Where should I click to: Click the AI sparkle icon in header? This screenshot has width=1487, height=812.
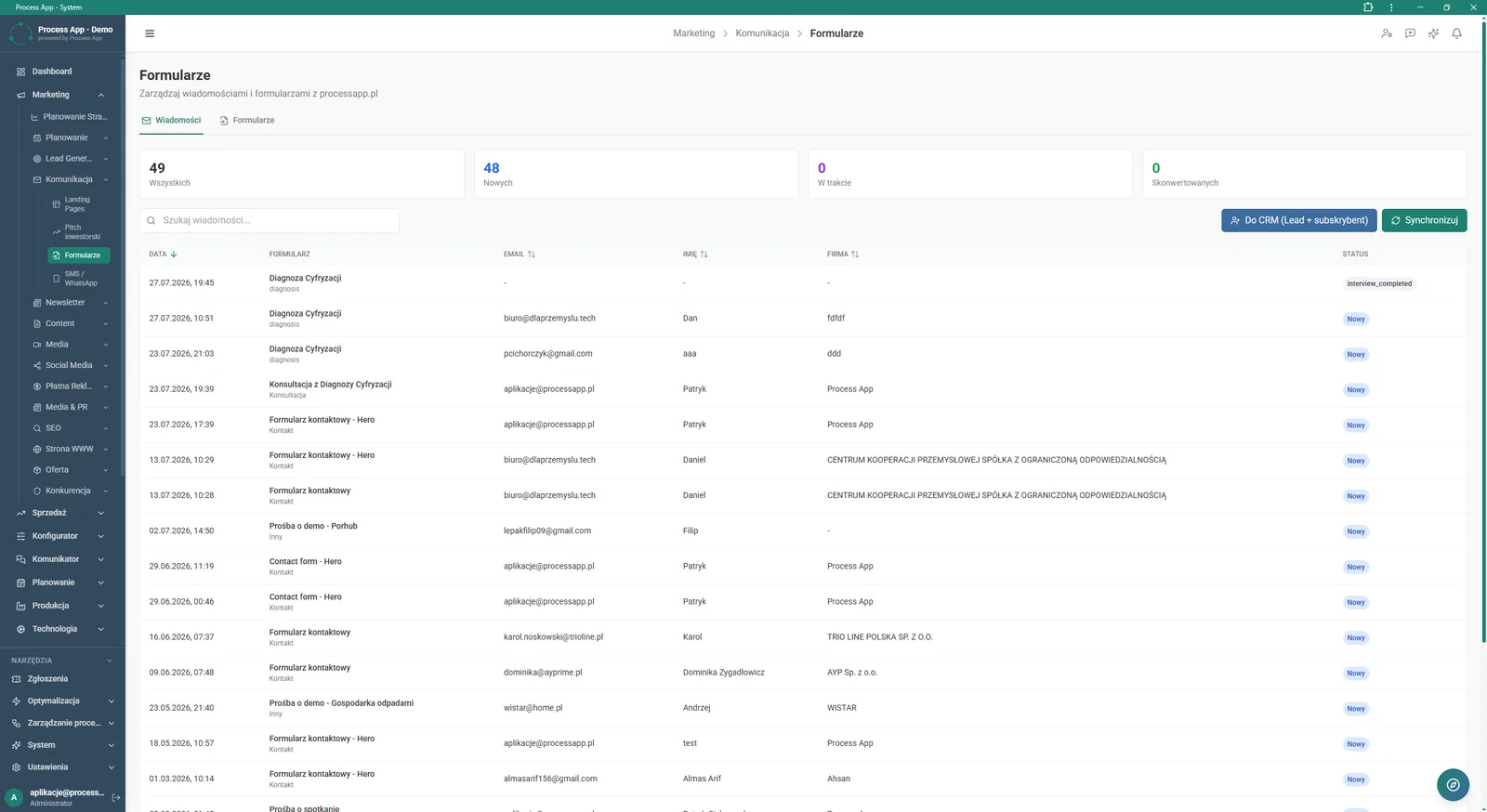pyautogui.click(x=1433, y=33)
